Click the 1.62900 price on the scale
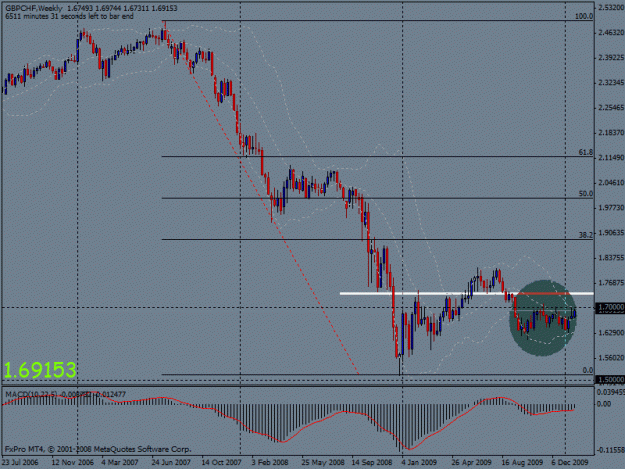 (x=611, y=333)
